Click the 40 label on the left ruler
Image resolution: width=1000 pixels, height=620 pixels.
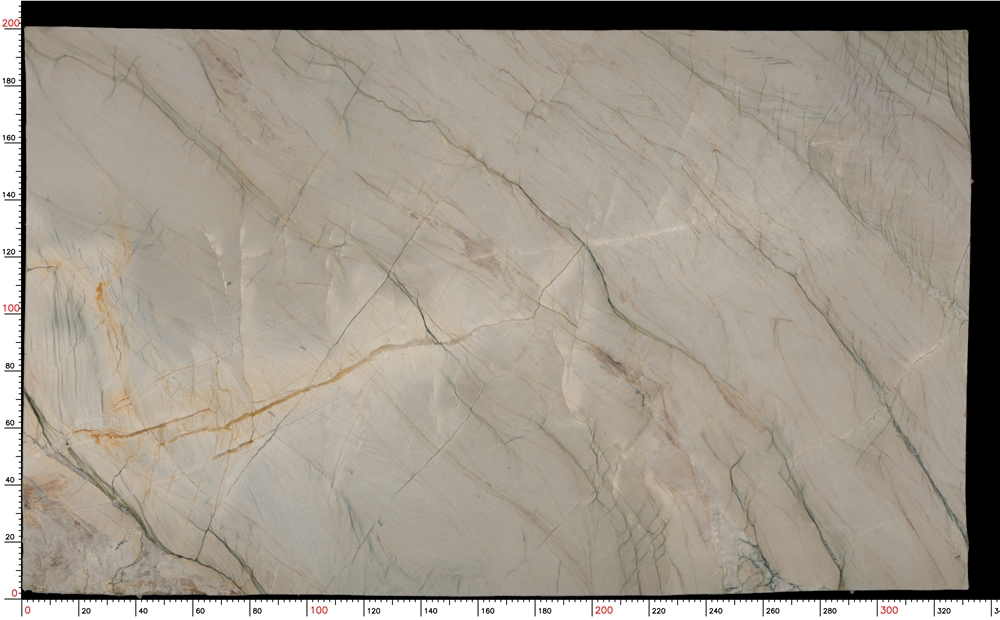[x=8, y=481]
